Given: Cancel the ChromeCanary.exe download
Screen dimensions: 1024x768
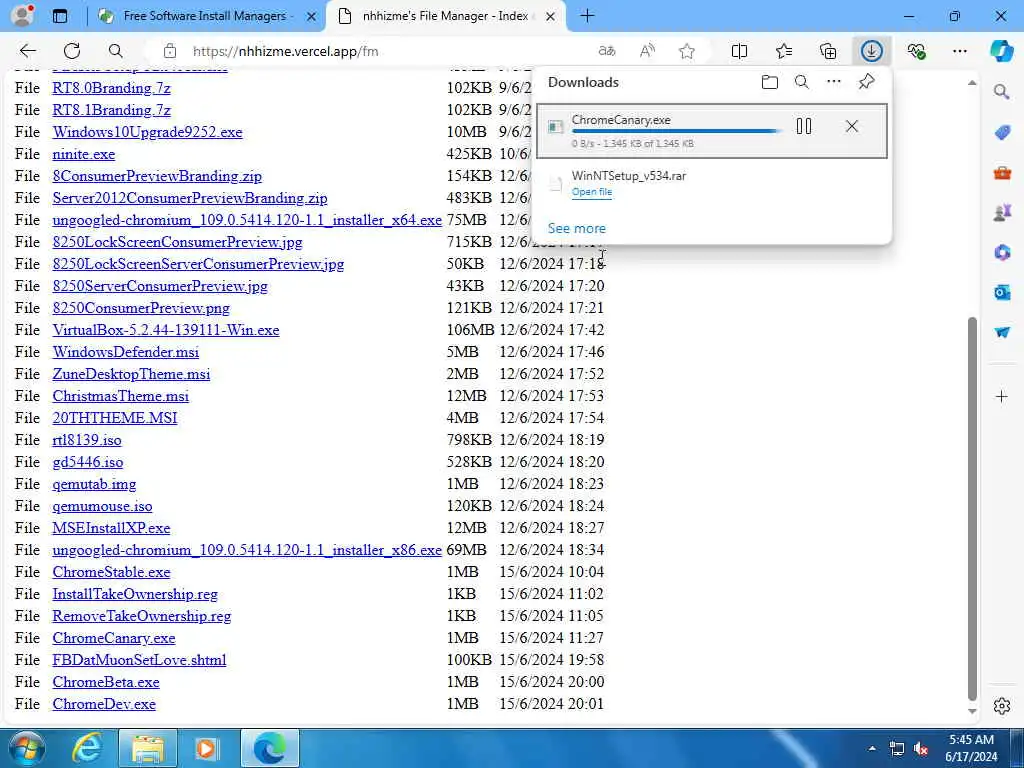Looking at the screenshot, I should pos(852,126).
